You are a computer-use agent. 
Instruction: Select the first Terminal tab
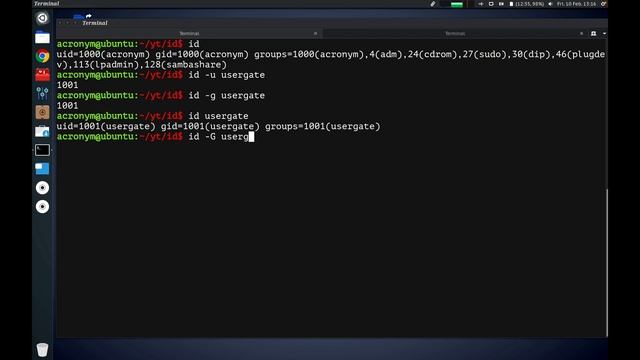point(189,33)
